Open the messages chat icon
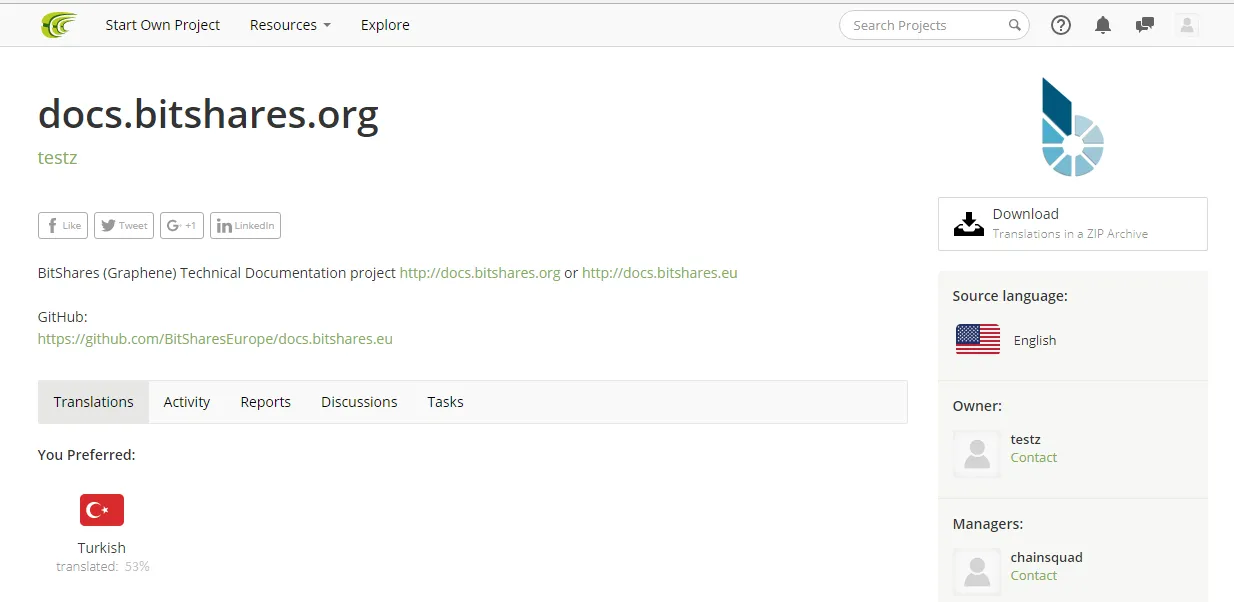Screen dimensions: 1234x602 click(x=1145, y=25)
